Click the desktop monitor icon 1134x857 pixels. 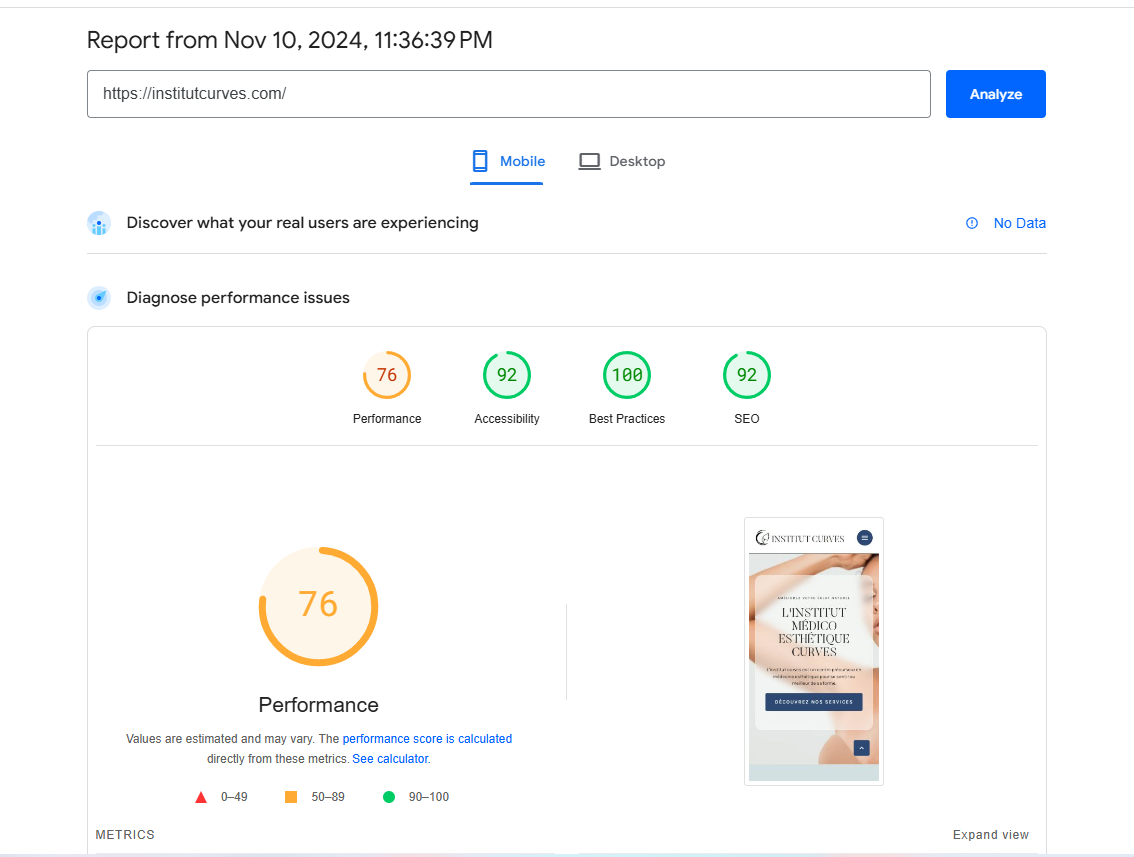click(x=589, y=161)
